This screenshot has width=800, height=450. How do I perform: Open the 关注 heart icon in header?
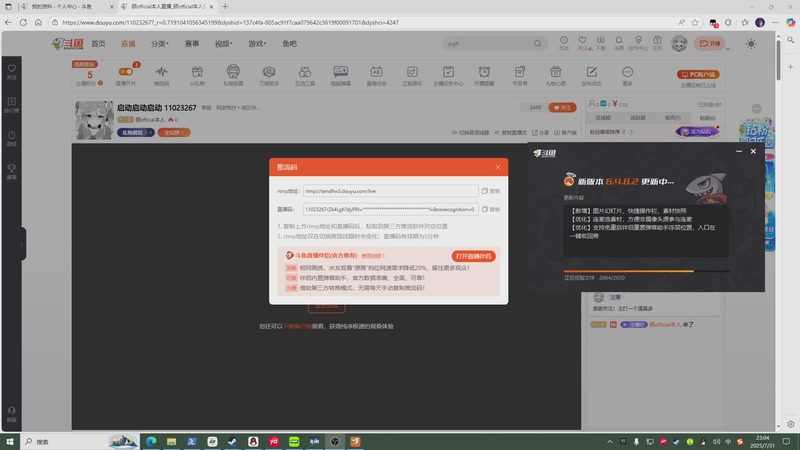[583, 43]
